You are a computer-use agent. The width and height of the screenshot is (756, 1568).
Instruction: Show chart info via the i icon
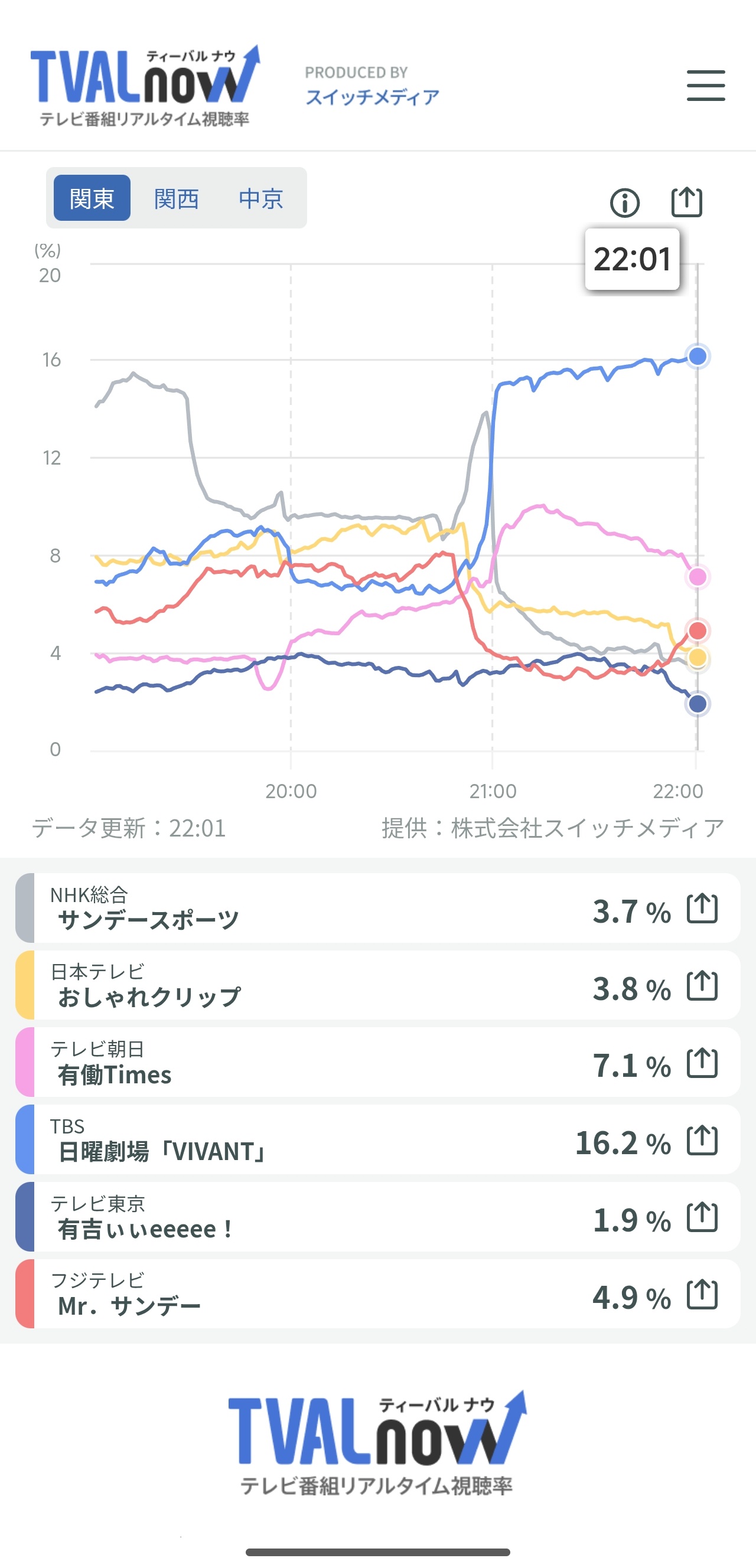624,202
